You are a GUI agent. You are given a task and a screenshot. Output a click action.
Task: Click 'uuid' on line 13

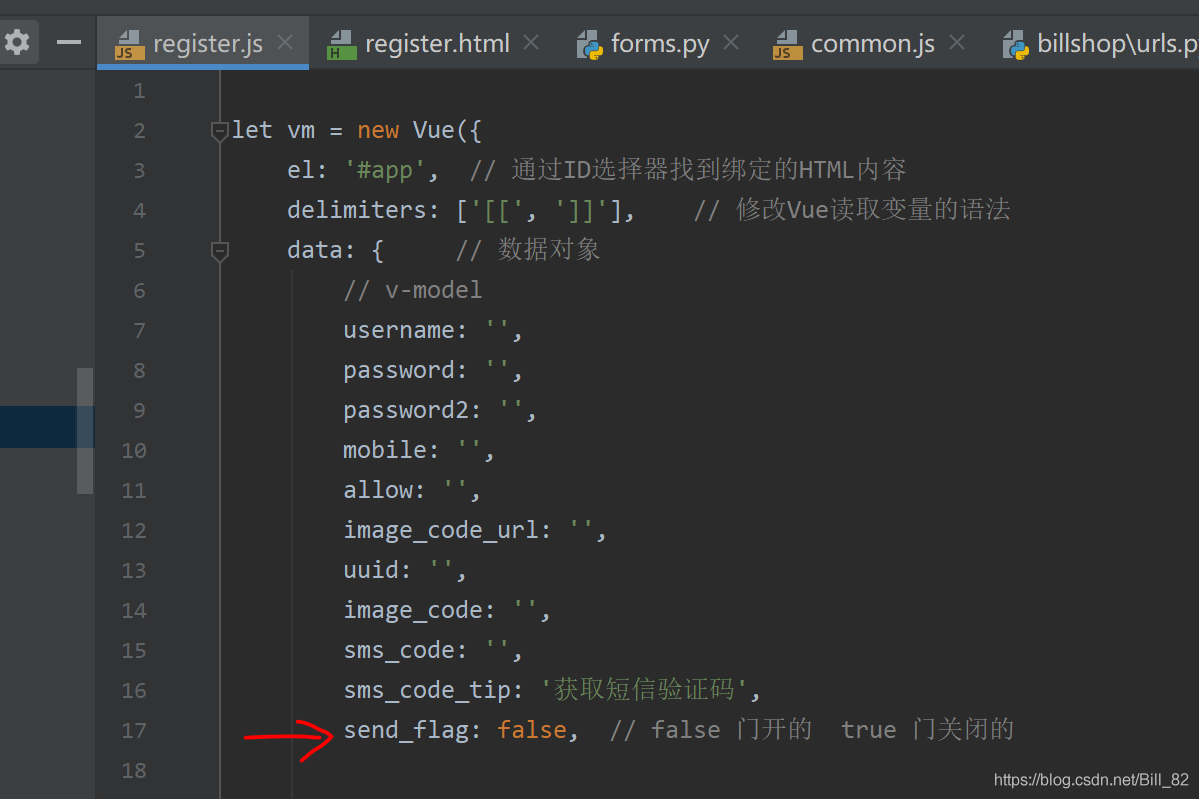pyautogui.click(x=371, y=570)
